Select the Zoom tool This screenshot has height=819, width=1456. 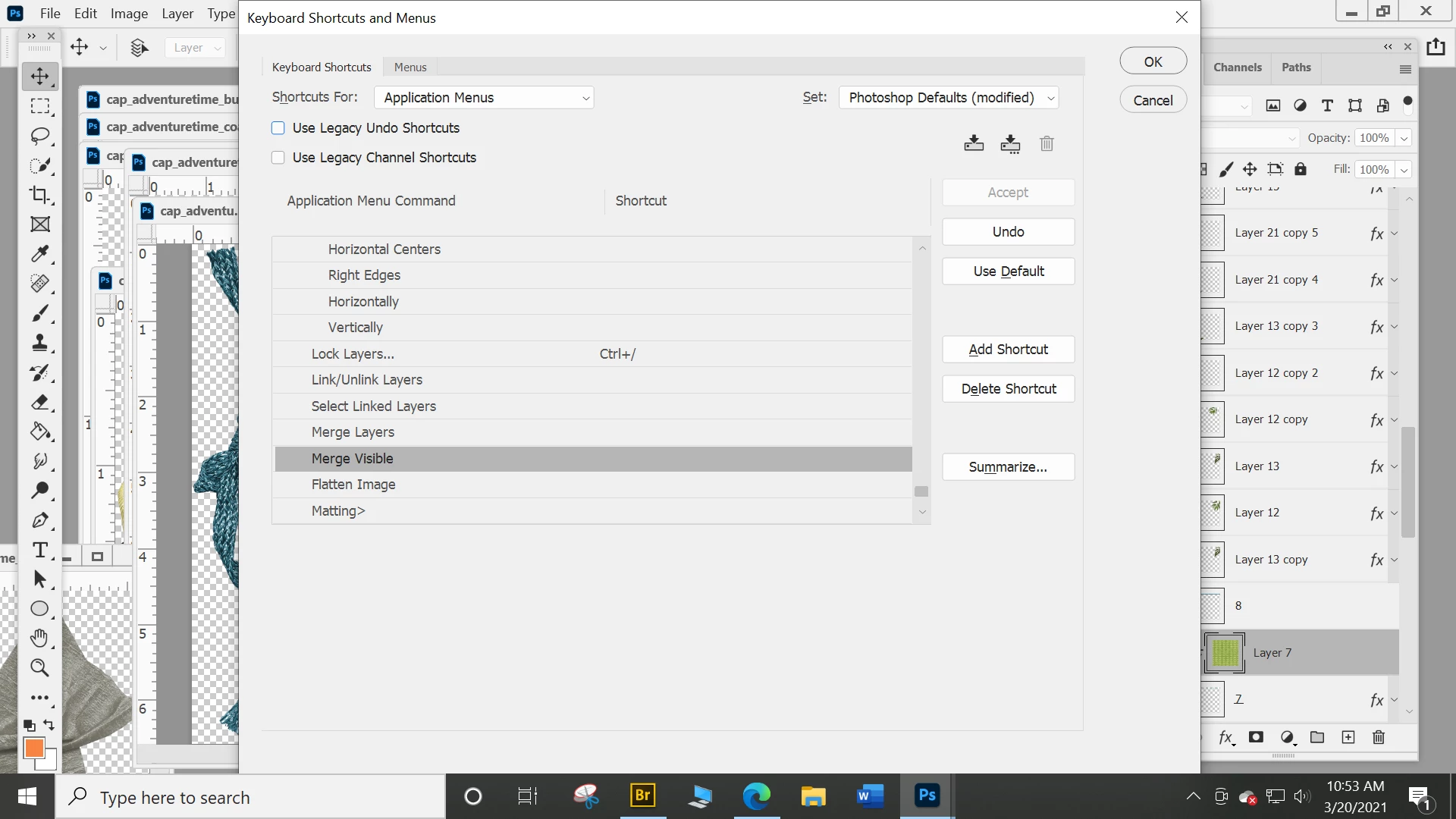pos(39,667)
